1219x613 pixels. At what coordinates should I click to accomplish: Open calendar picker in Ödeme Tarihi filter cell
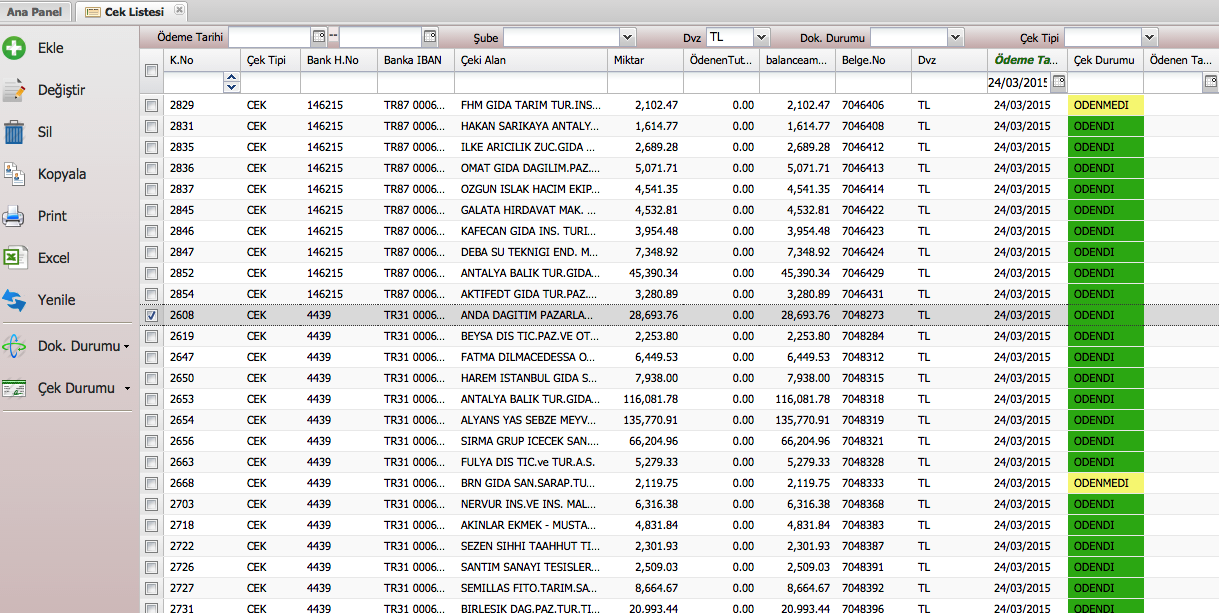pos(1059,82)
